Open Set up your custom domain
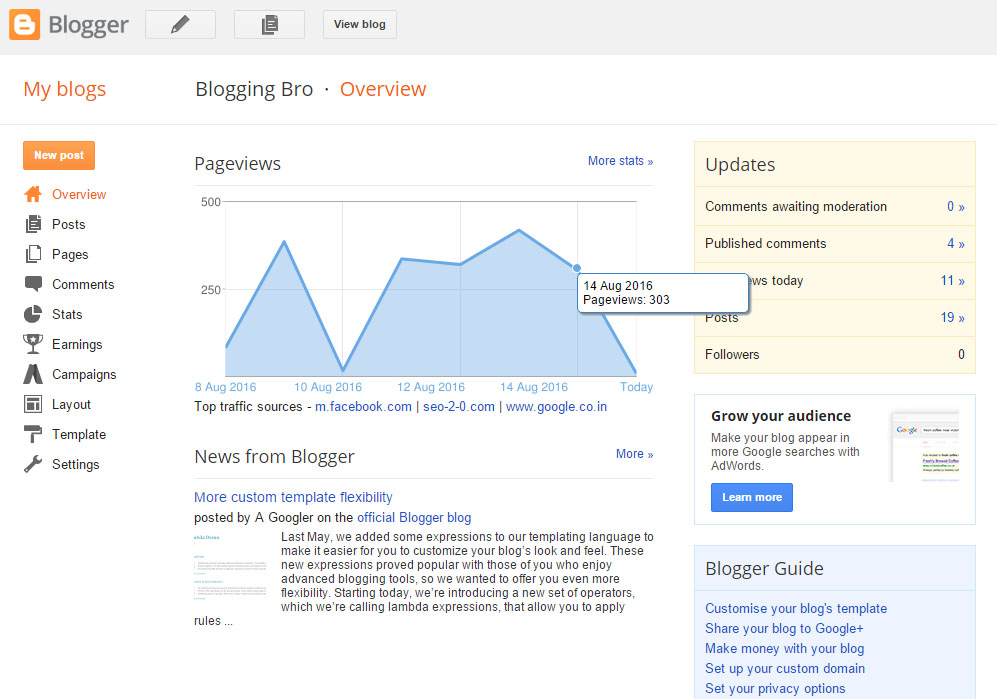Screen dimensions: 997x699 [785, 668]
